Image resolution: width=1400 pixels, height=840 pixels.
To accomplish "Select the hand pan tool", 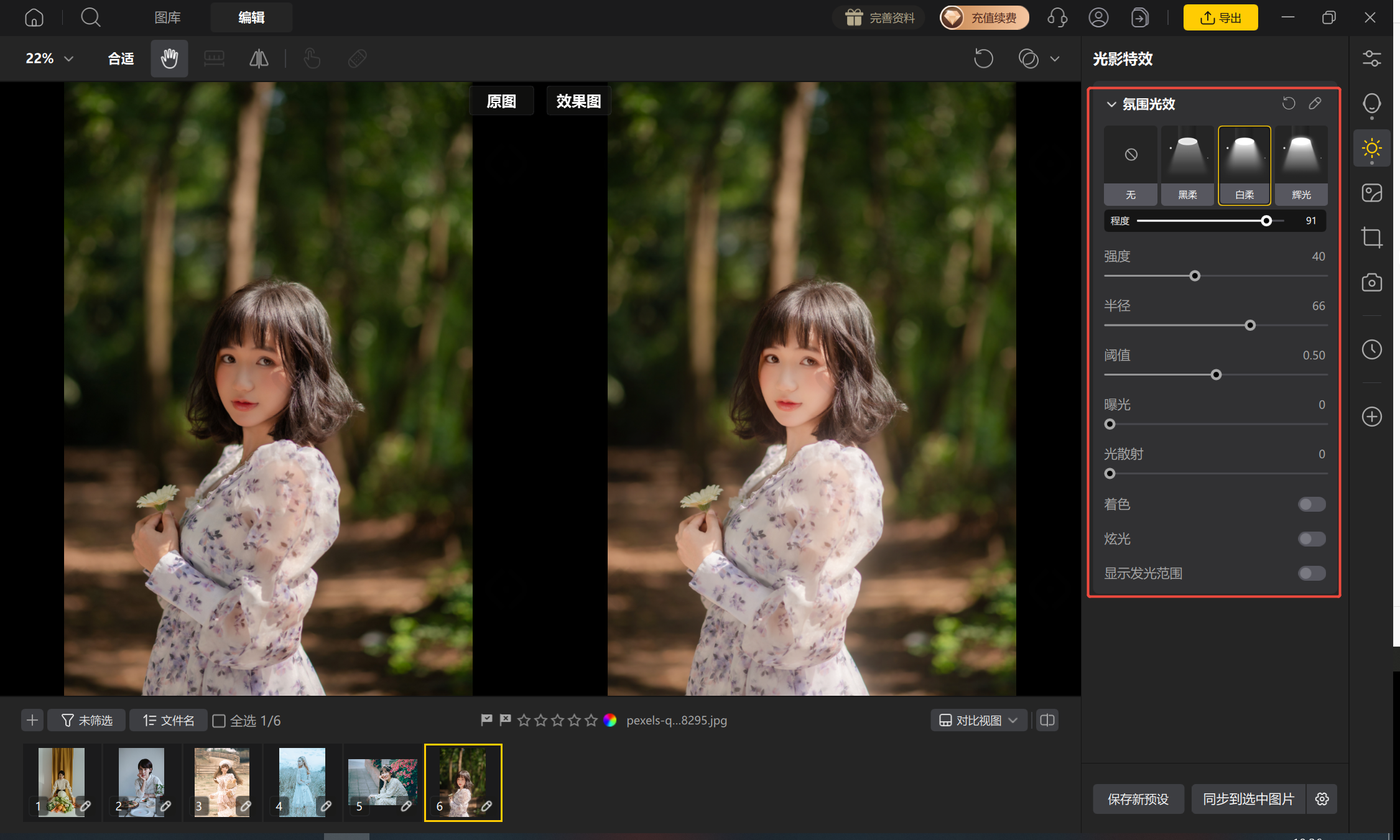I will point(169,59).
